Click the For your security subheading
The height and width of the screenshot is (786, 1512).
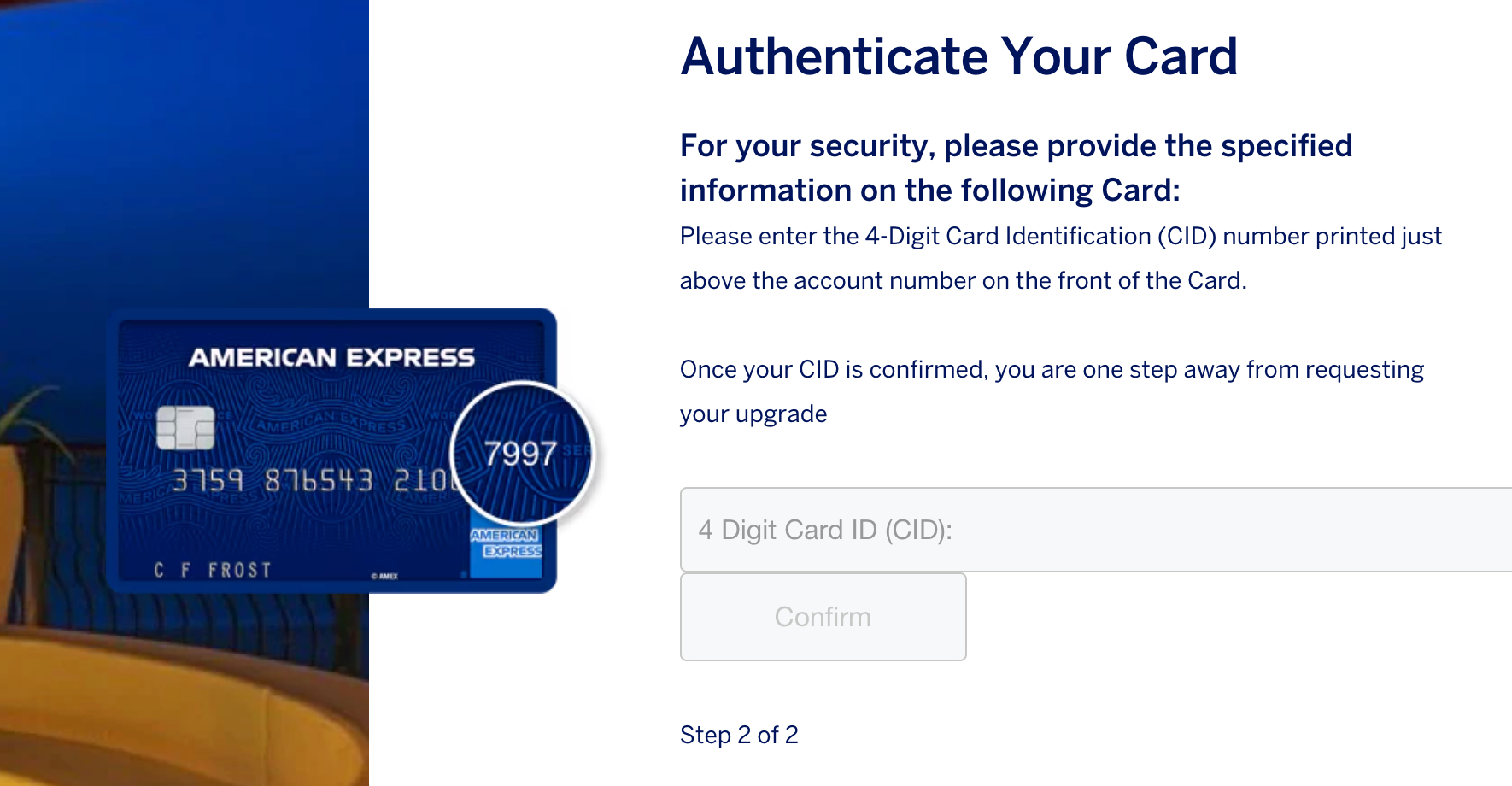coord(1015,167)
